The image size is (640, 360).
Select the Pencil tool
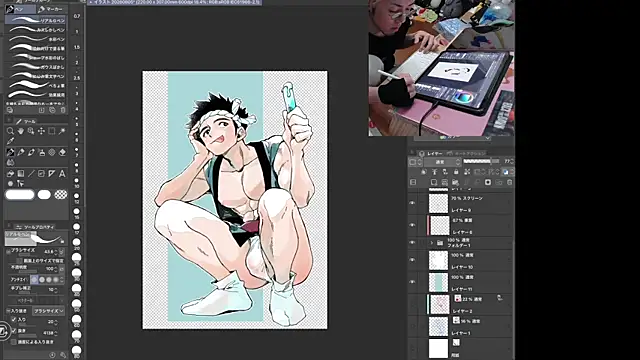click(21, 152)
